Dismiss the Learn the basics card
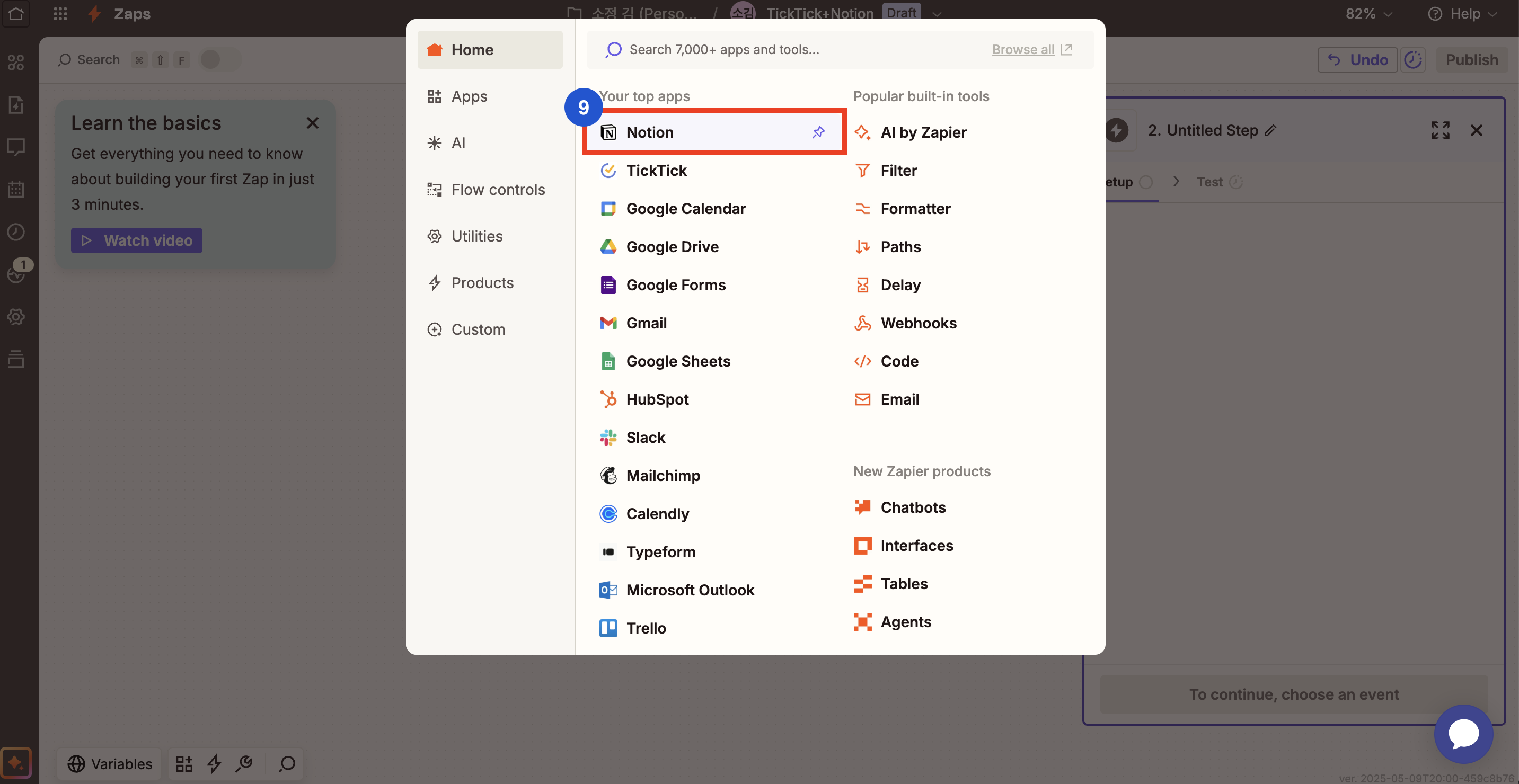Viewport: 1519px width, 784px height. point(312,122)
